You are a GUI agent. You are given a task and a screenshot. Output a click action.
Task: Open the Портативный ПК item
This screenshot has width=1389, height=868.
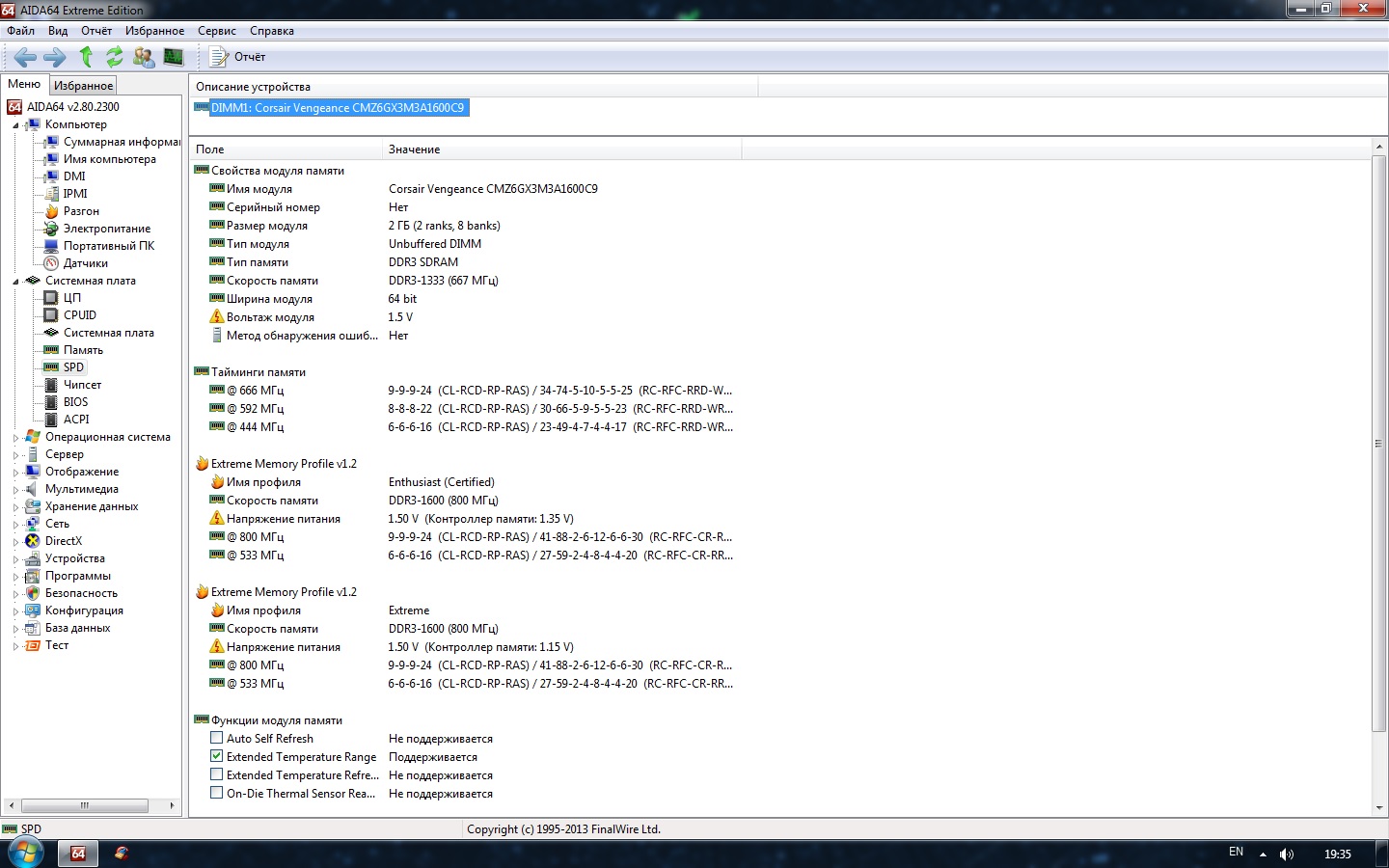click(109, 246)
